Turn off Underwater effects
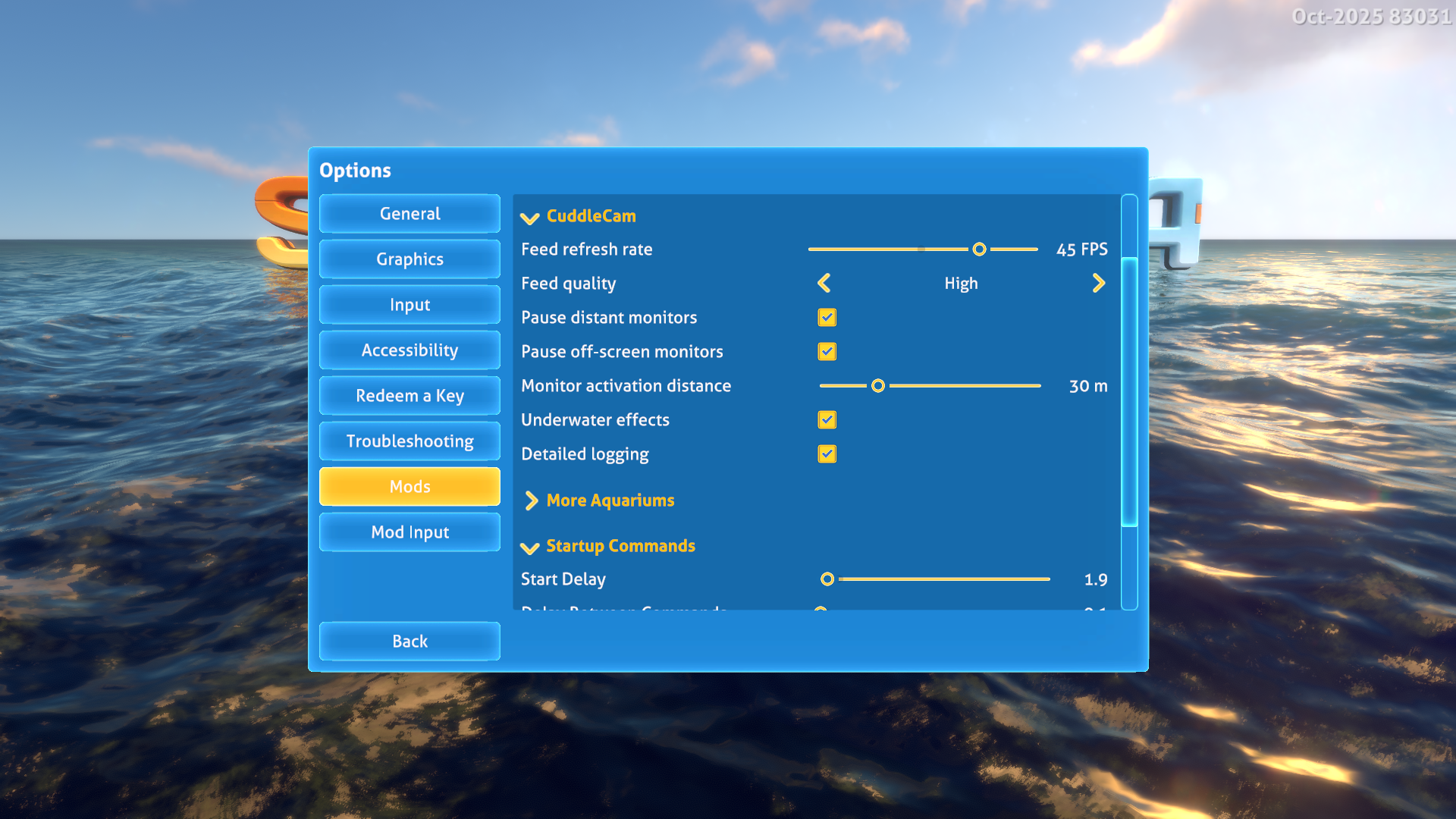The width and height of the screenshot is (1456, 819). [827, 420]
